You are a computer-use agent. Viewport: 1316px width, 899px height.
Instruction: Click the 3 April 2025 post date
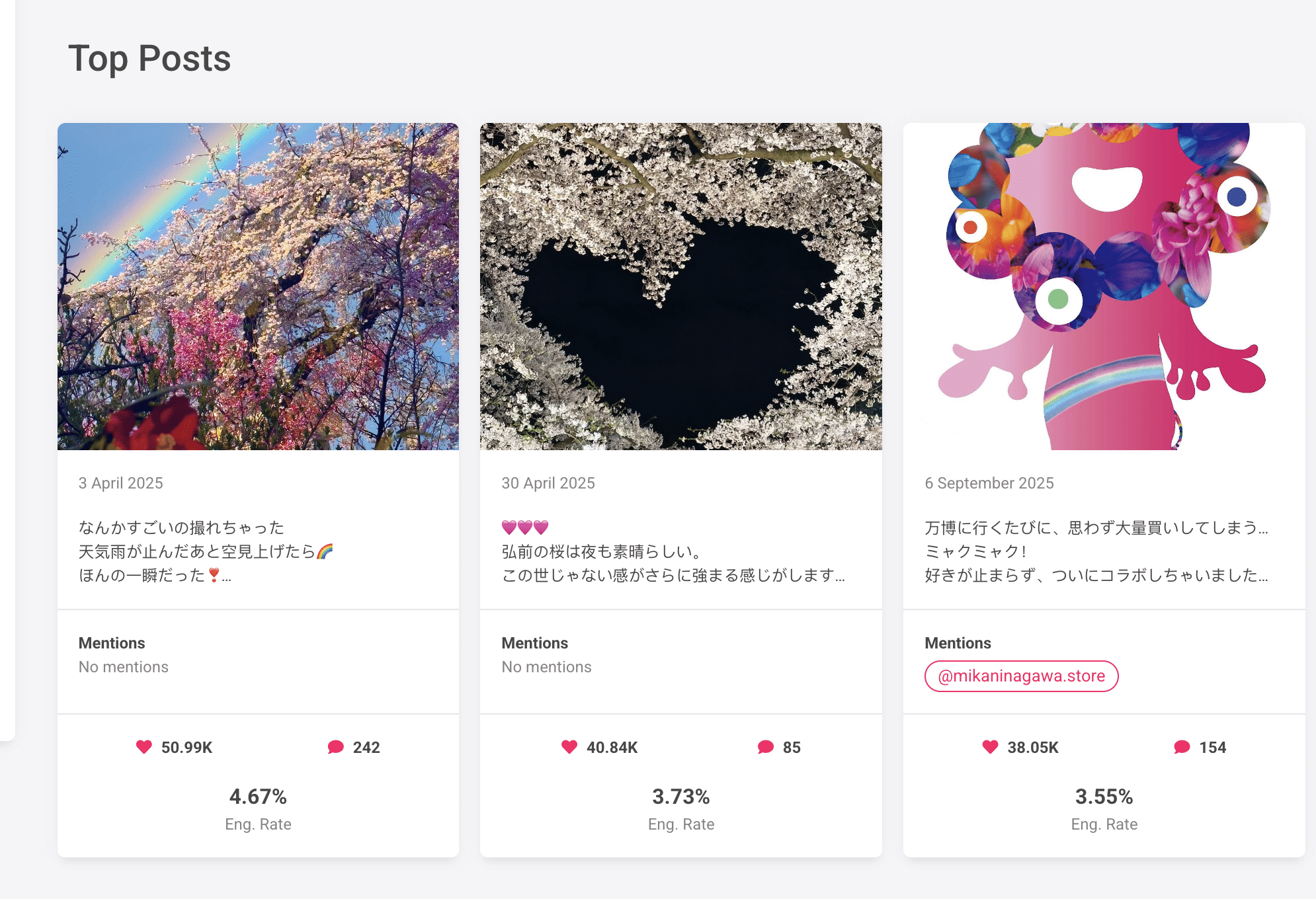121,483
